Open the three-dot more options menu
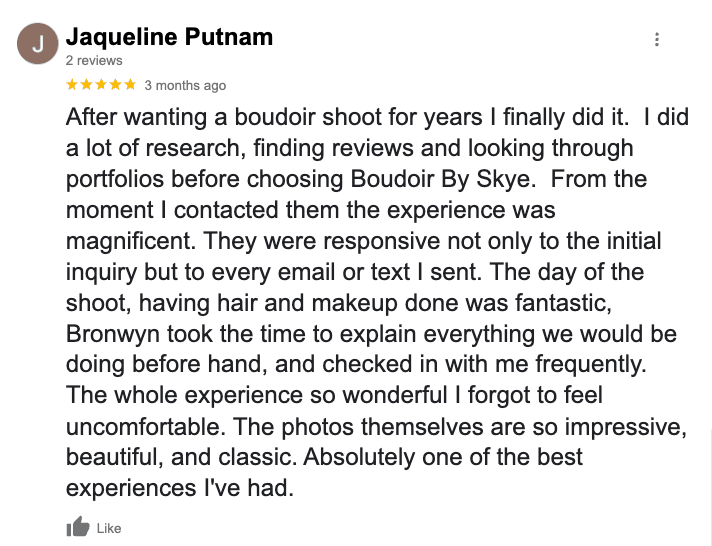 click(x=657, y=40)
